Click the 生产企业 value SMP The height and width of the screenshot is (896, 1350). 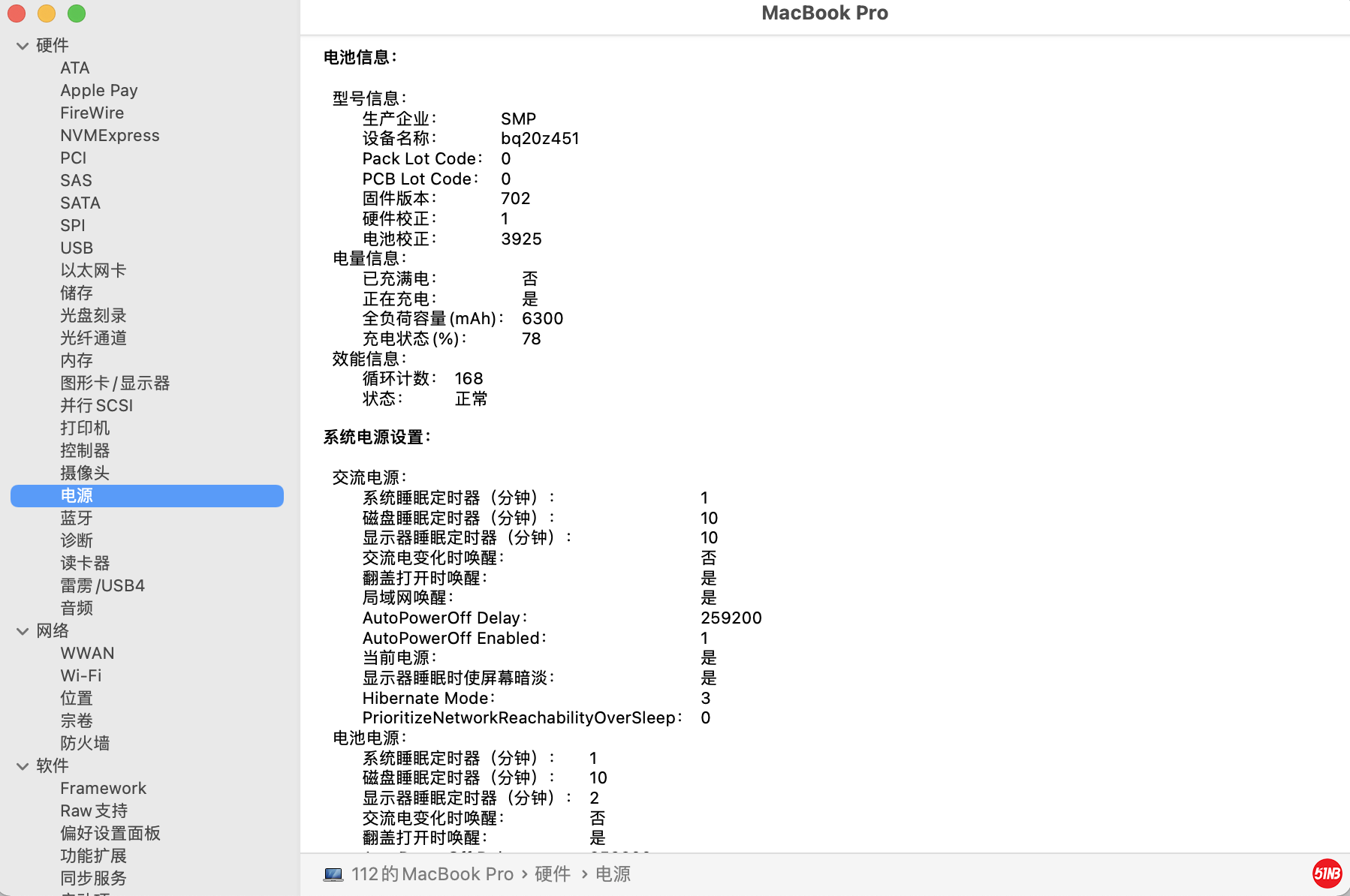click(x=519, y=119)
